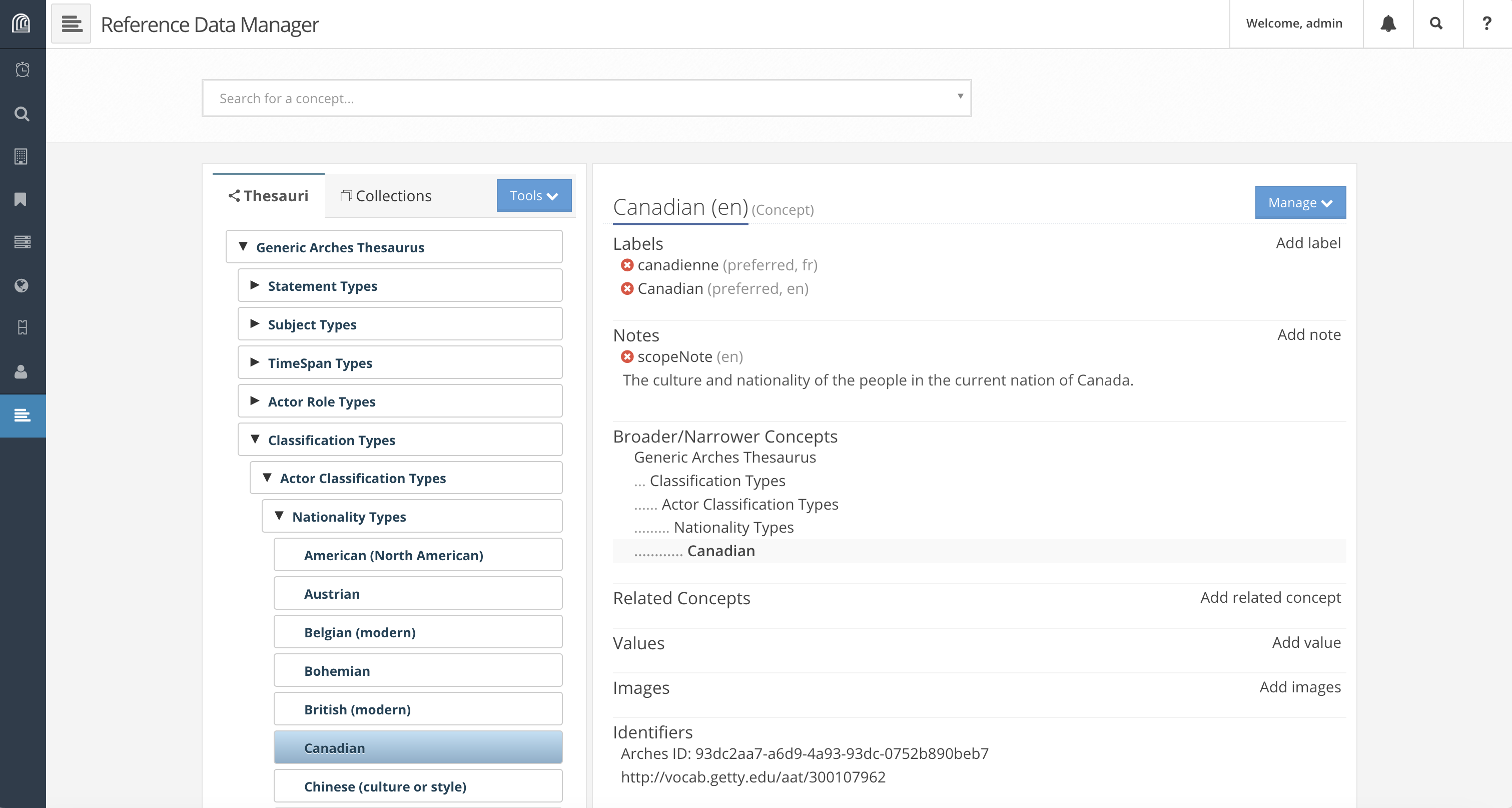Click the notifications bell icon

coord(1387,24)
